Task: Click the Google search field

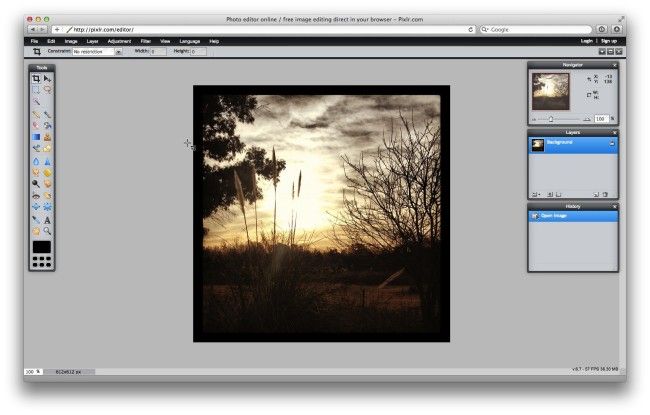Action: coord(536,29)
